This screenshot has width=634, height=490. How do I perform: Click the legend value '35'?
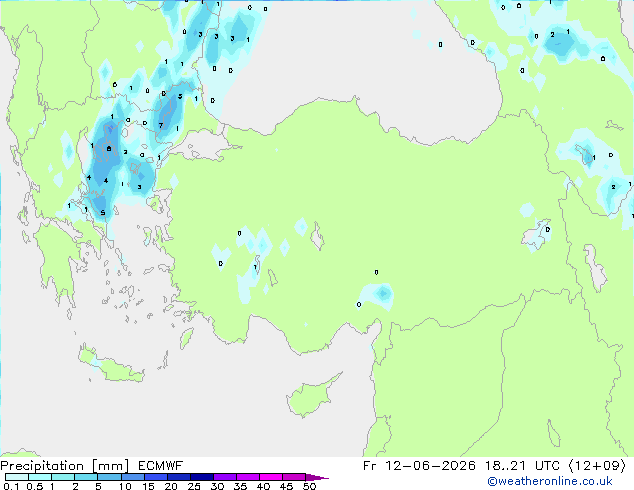(x=240, y=486)
